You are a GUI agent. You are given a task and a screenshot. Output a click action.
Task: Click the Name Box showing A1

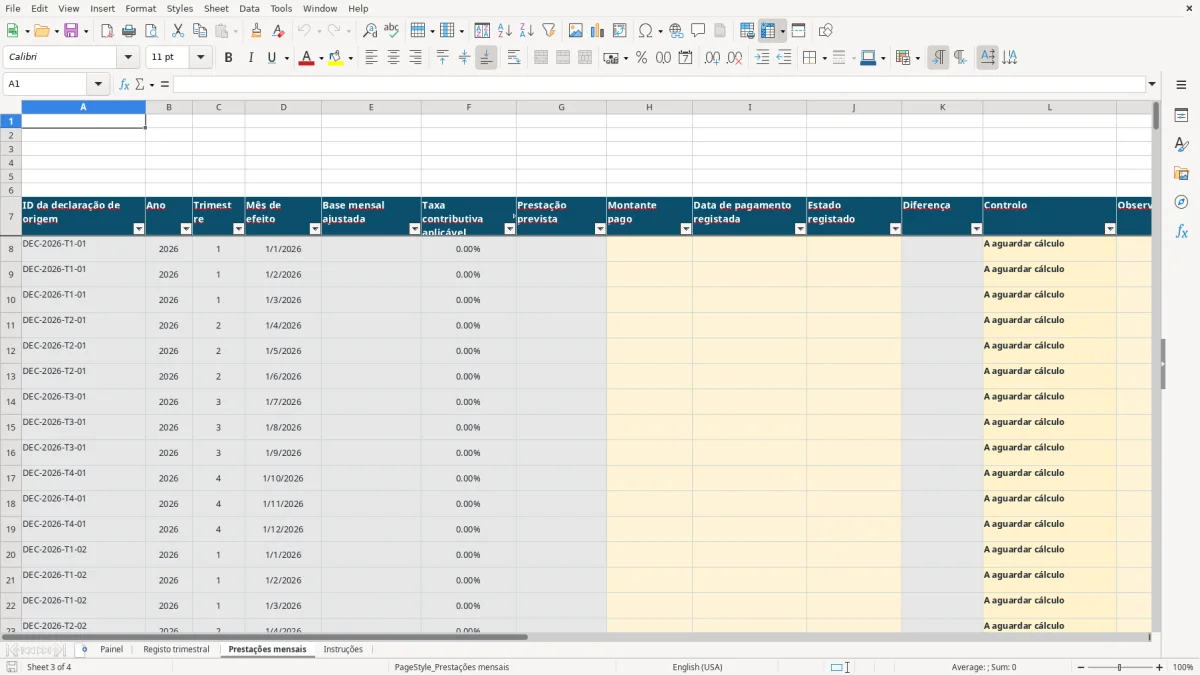tap(46, 84)
